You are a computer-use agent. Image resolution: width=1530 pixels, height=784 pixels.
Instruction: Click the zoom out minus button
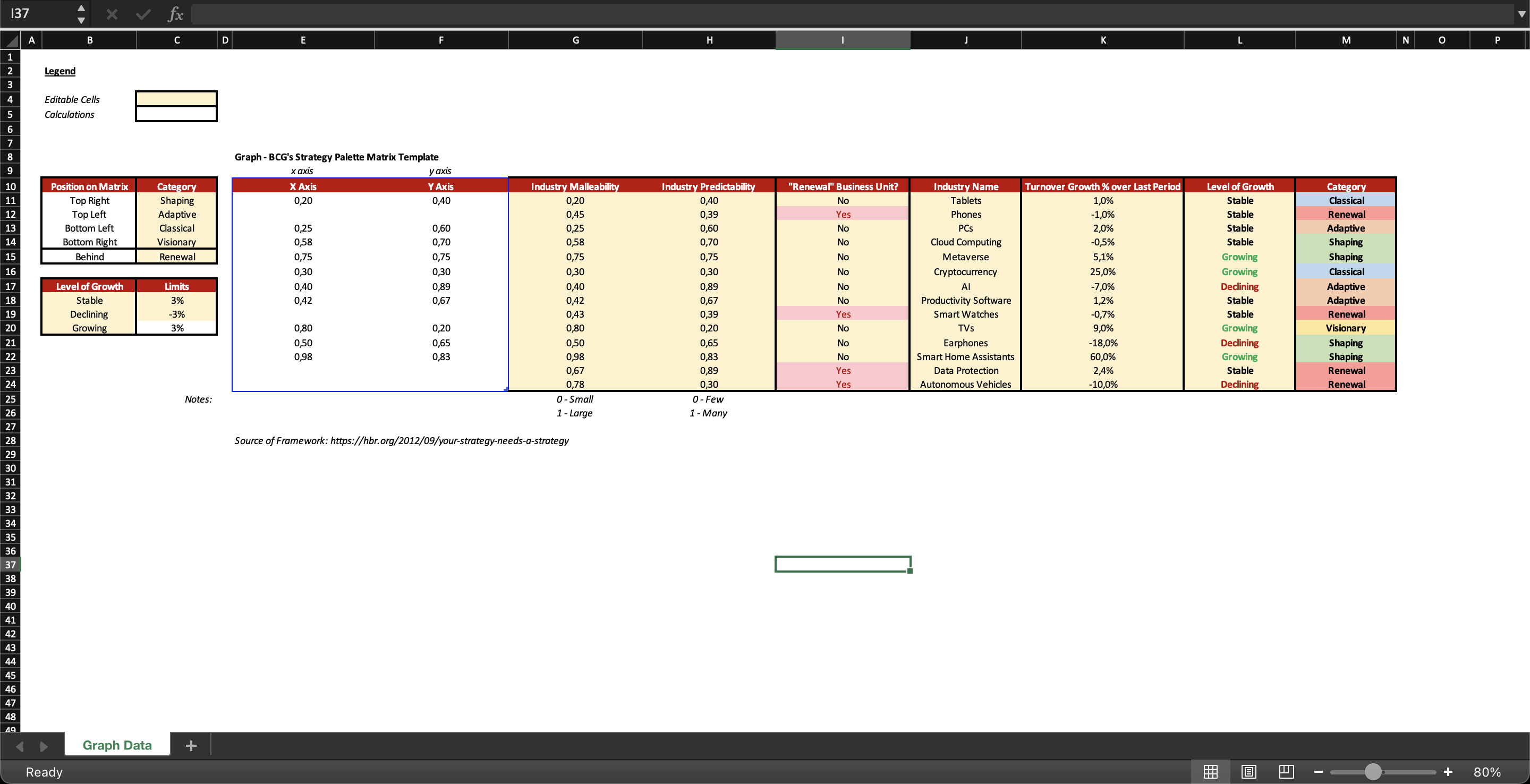pos(1318,772)
